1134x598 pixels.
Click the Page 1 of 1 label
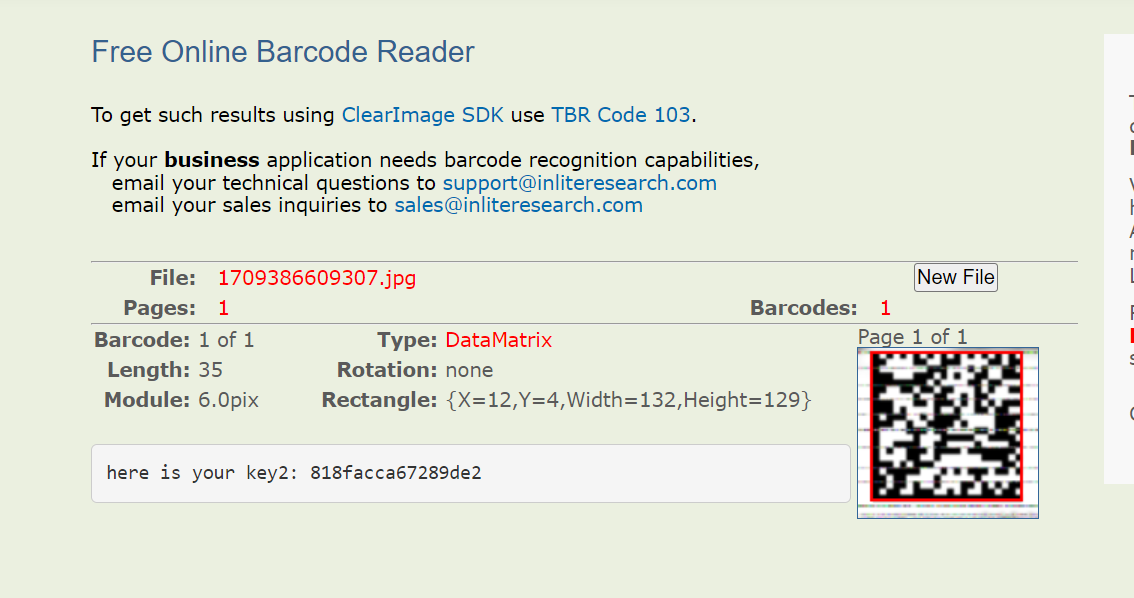(x=912, y=337)
